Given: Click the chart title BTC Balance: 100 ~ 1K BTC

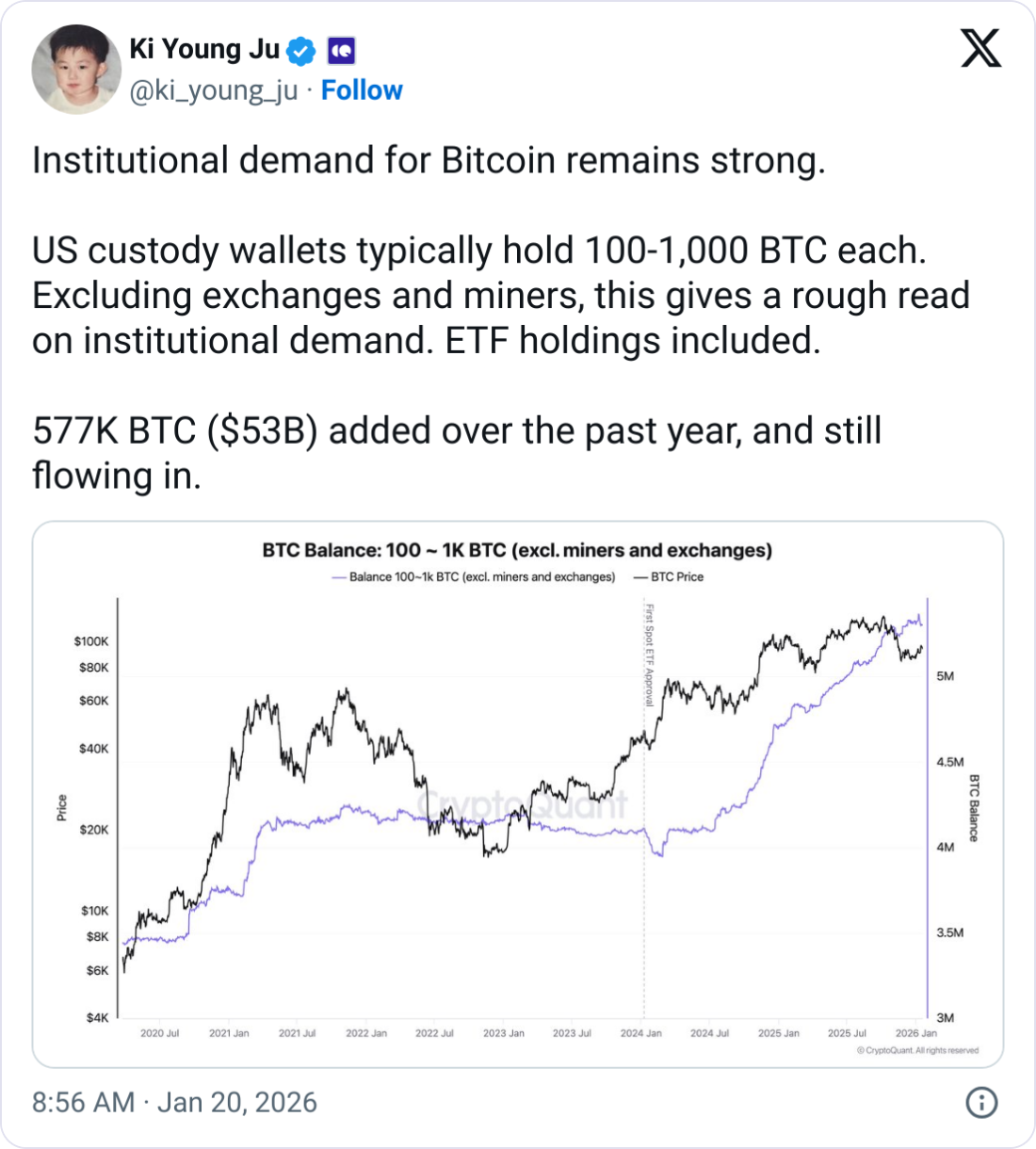Looking at the screenshot, I should [517, 550].
